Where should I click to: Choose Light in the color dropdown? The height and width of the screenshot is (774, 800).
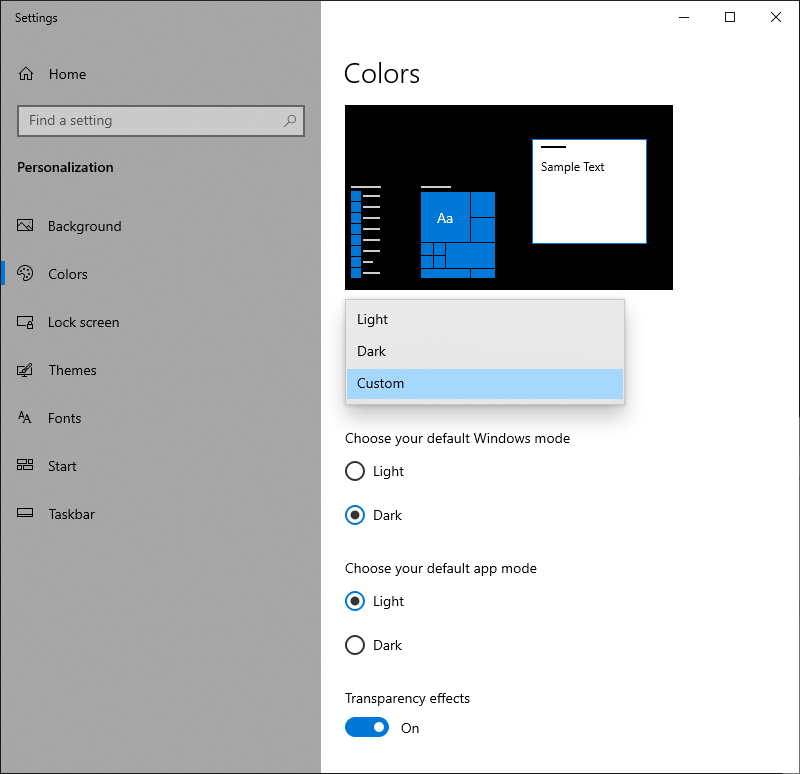click(485, 319)
